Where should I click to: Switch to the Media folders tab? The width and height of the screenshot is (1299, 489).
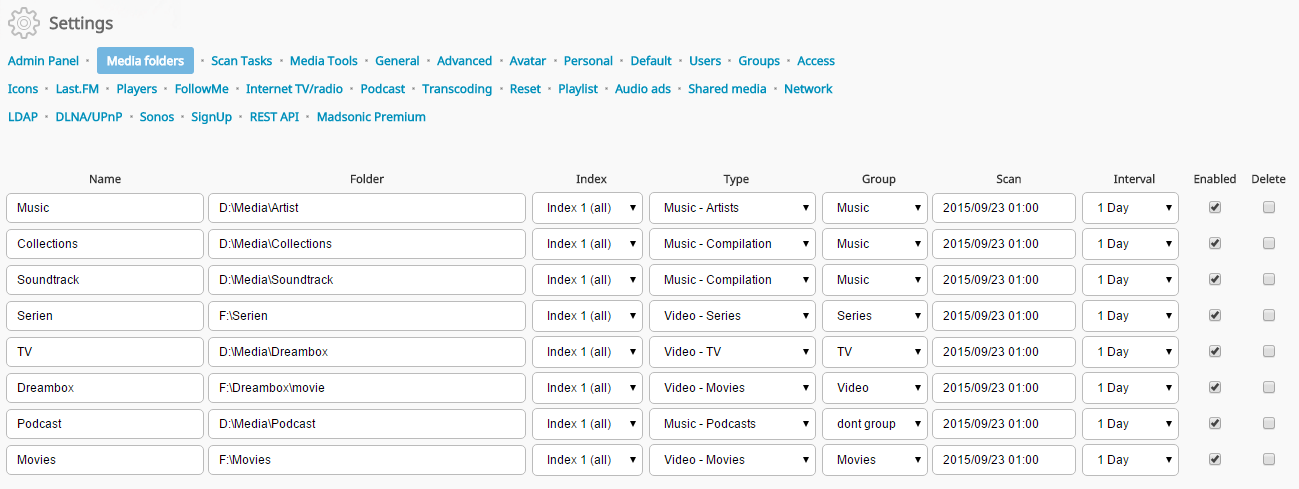click(145, 61)
